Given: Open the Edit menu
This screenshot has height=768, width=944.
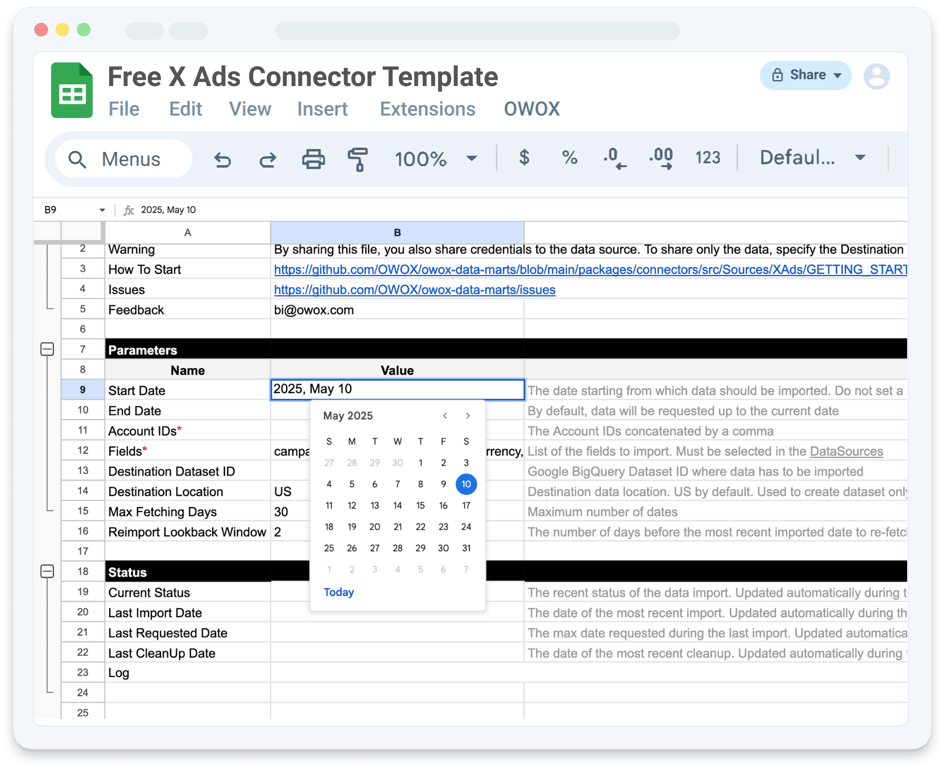Looking at the screenshot, I should 185,109.
